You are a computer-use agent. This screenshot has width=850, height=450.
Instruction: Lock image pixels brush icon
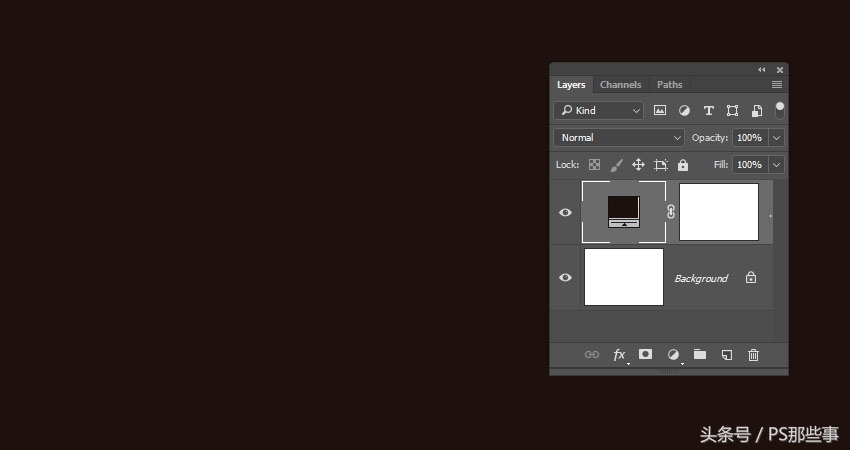pyautogui.click(x=616, y=165)
